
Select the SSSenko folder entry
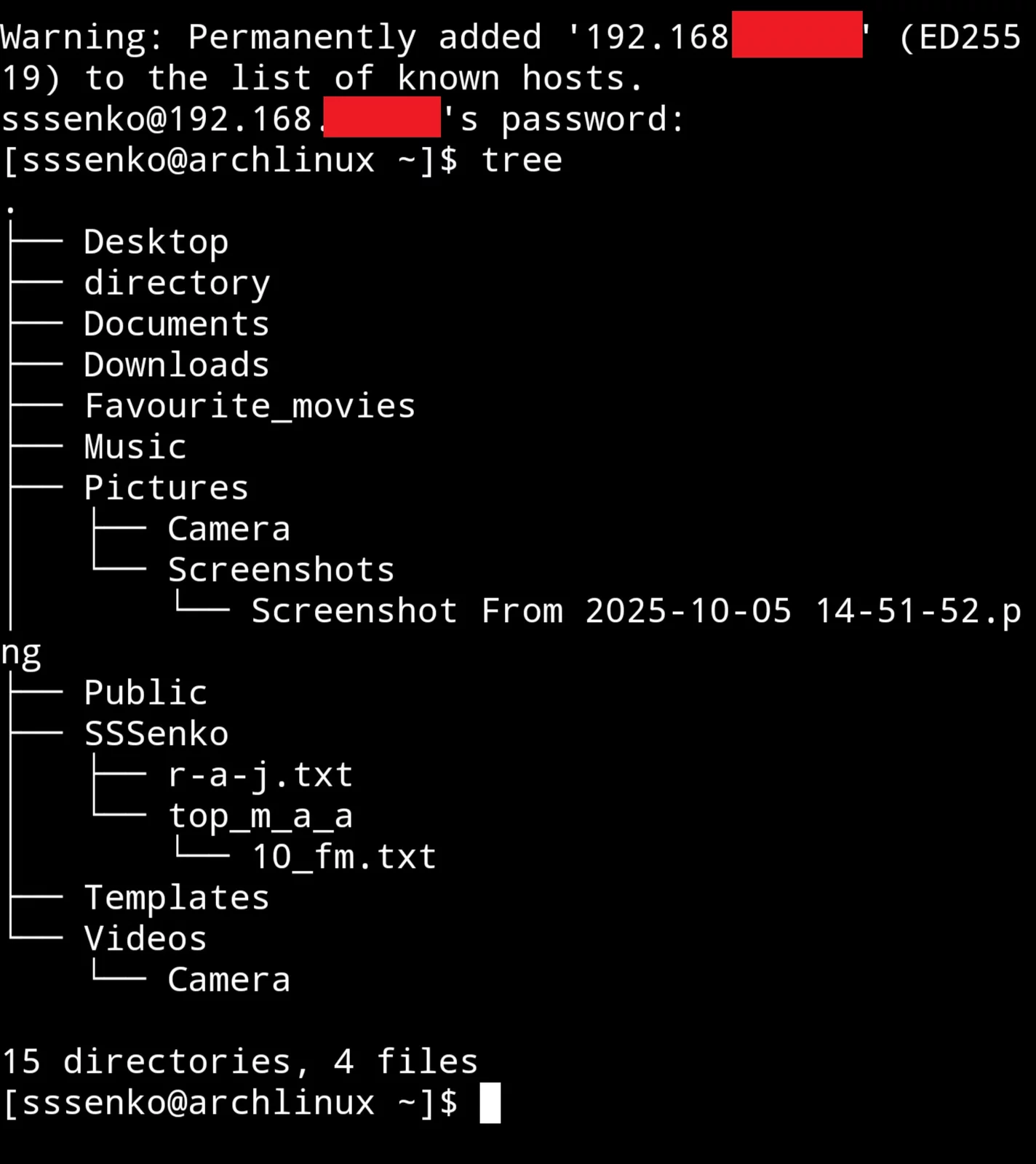(156, 733)
